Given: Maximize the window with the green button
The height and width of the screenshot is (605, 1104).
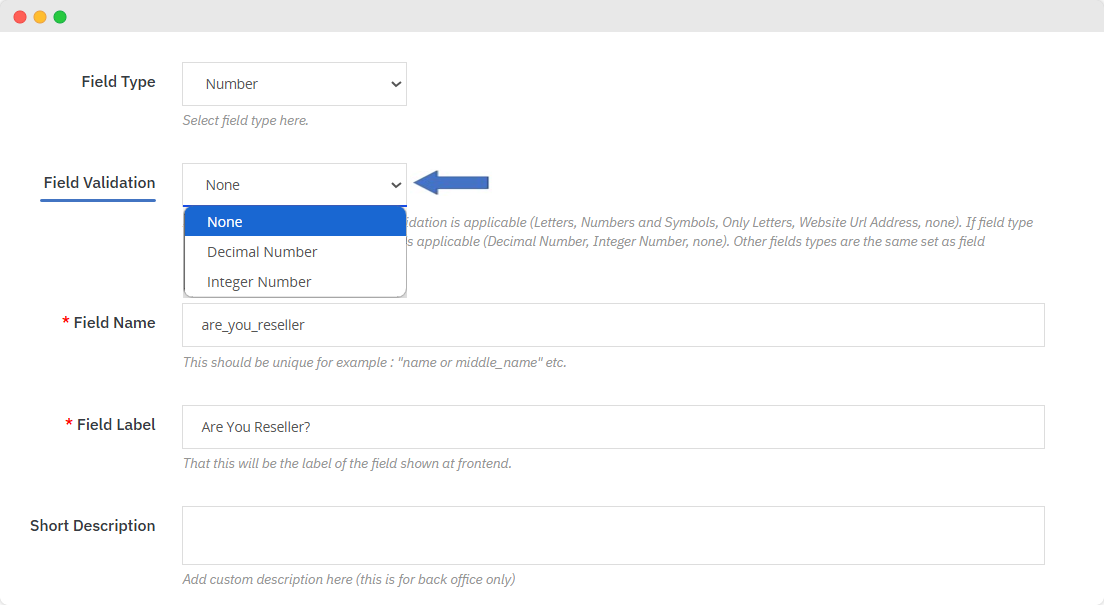Looking at the screenshot, I should pos(60,17).
